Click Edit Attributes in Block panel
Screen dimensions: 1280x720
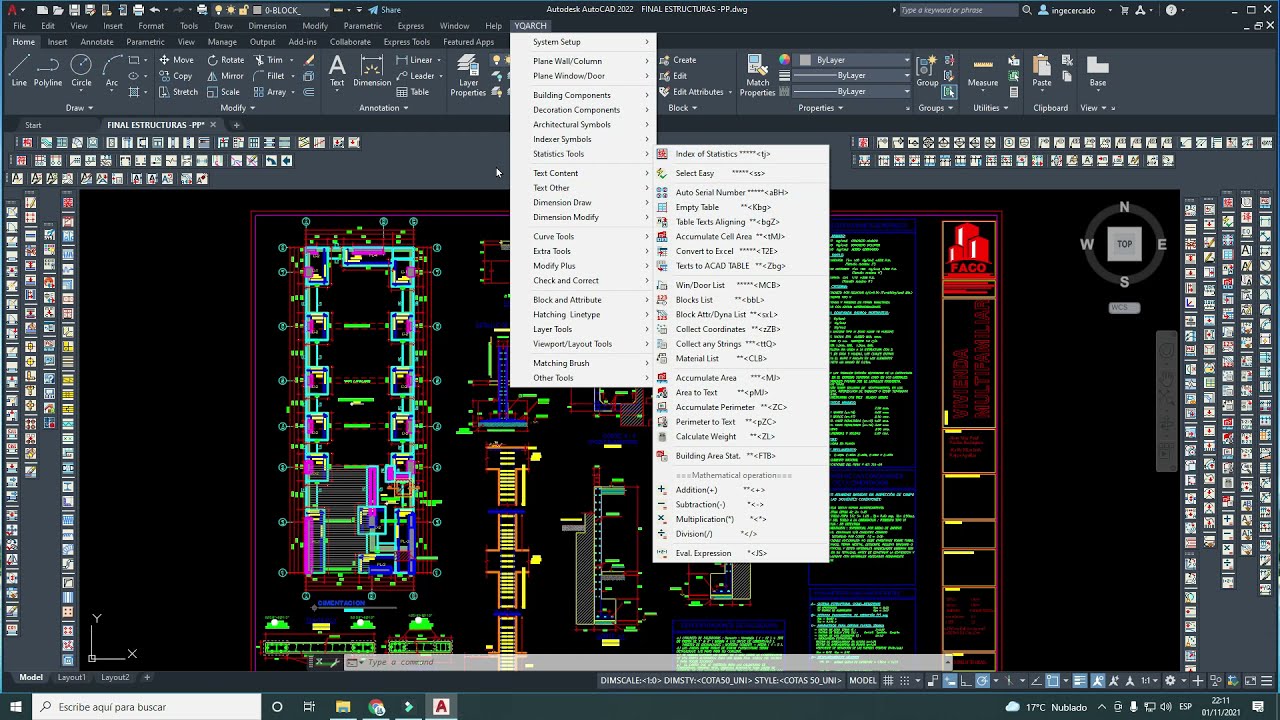pyautogui.click(x=691, y=92)
